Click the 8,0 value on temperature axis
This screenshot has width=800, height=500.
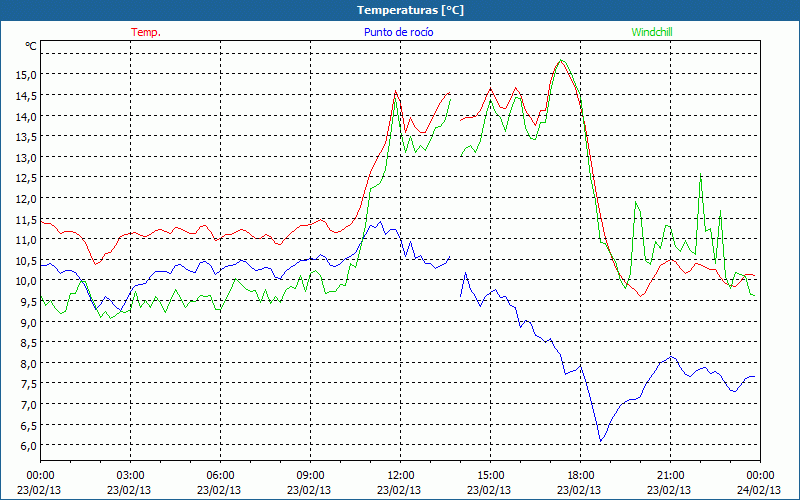point(28,364)
